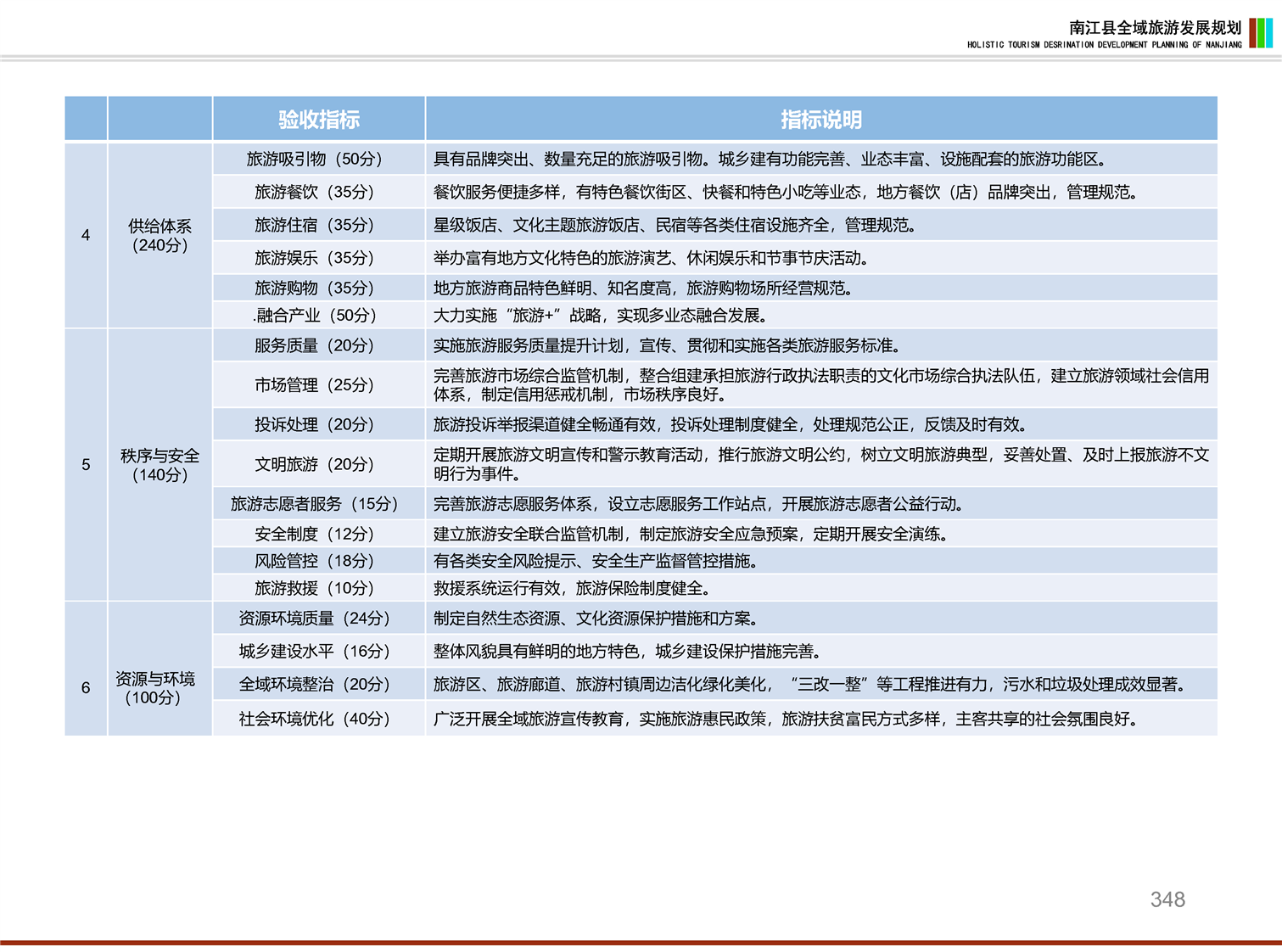Select the 资源环境质量（24分）cell
Image resolution: width=1282 pixels, height=952 pixels.
pyautogui.click(x=318, y=619)
